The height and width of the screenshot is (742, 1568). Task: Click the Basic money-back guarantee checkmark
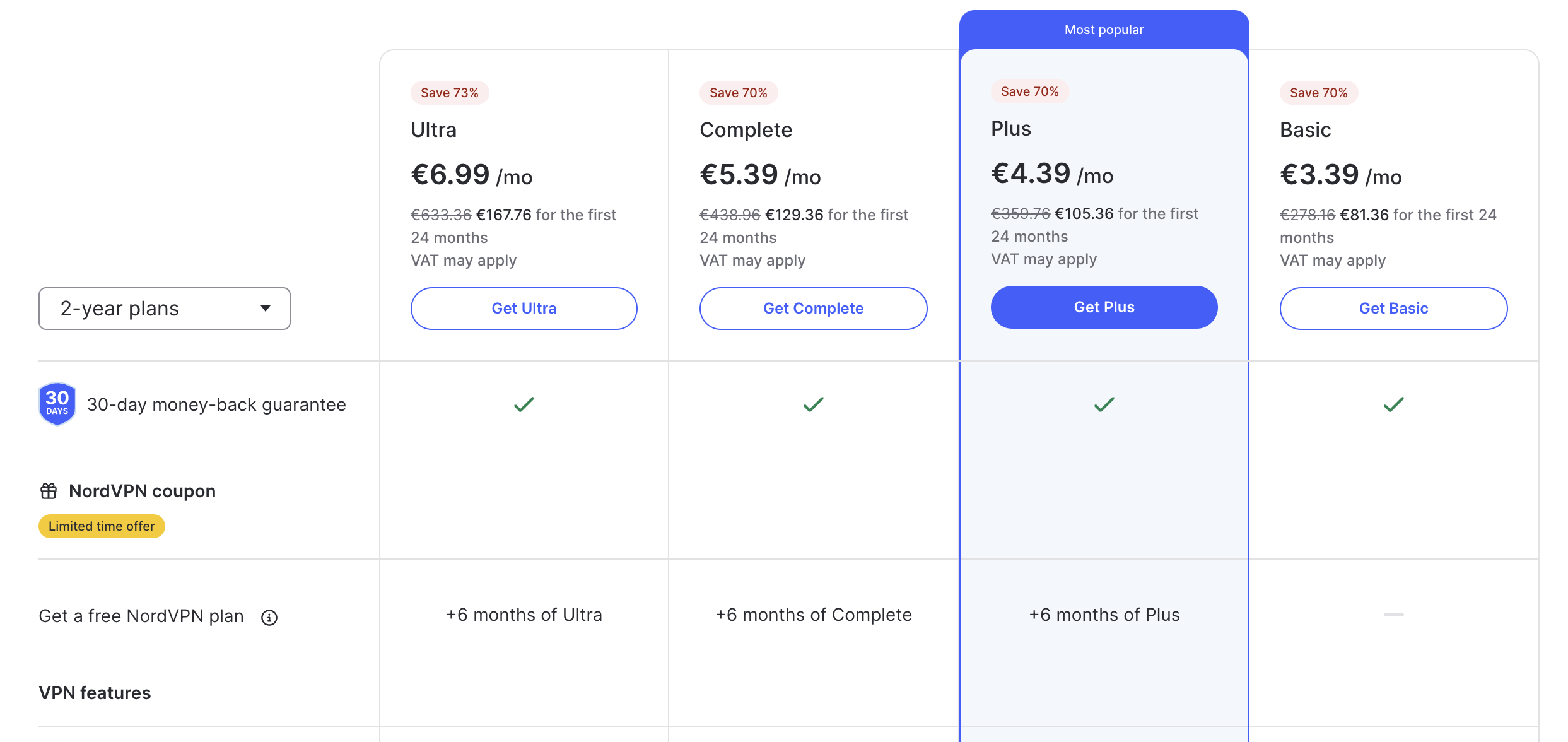coord(1393,404)
